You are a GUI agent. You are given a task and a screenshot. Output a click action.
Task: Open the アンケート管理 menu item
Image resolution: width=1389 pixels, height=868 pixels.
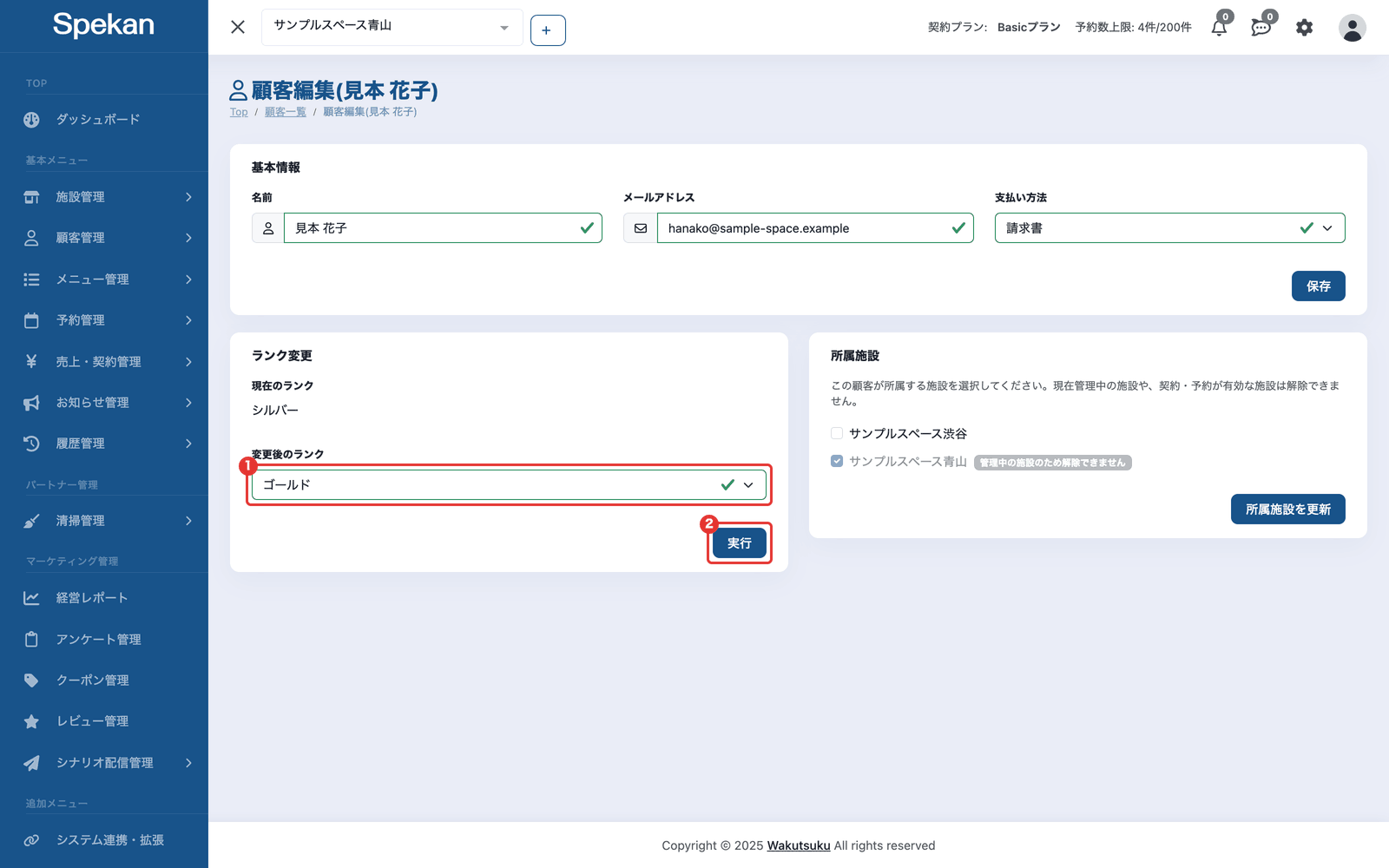104,640
